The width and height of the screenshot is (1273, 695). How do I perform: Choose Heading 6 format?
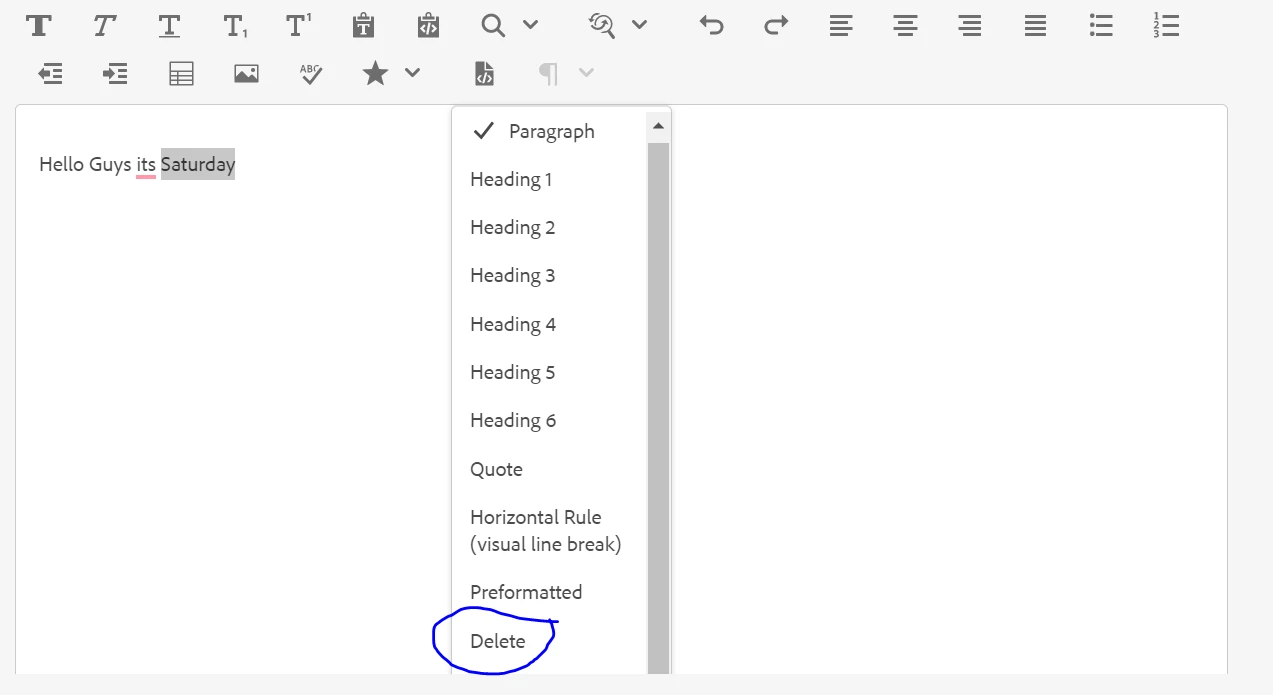tap(549, 420)
